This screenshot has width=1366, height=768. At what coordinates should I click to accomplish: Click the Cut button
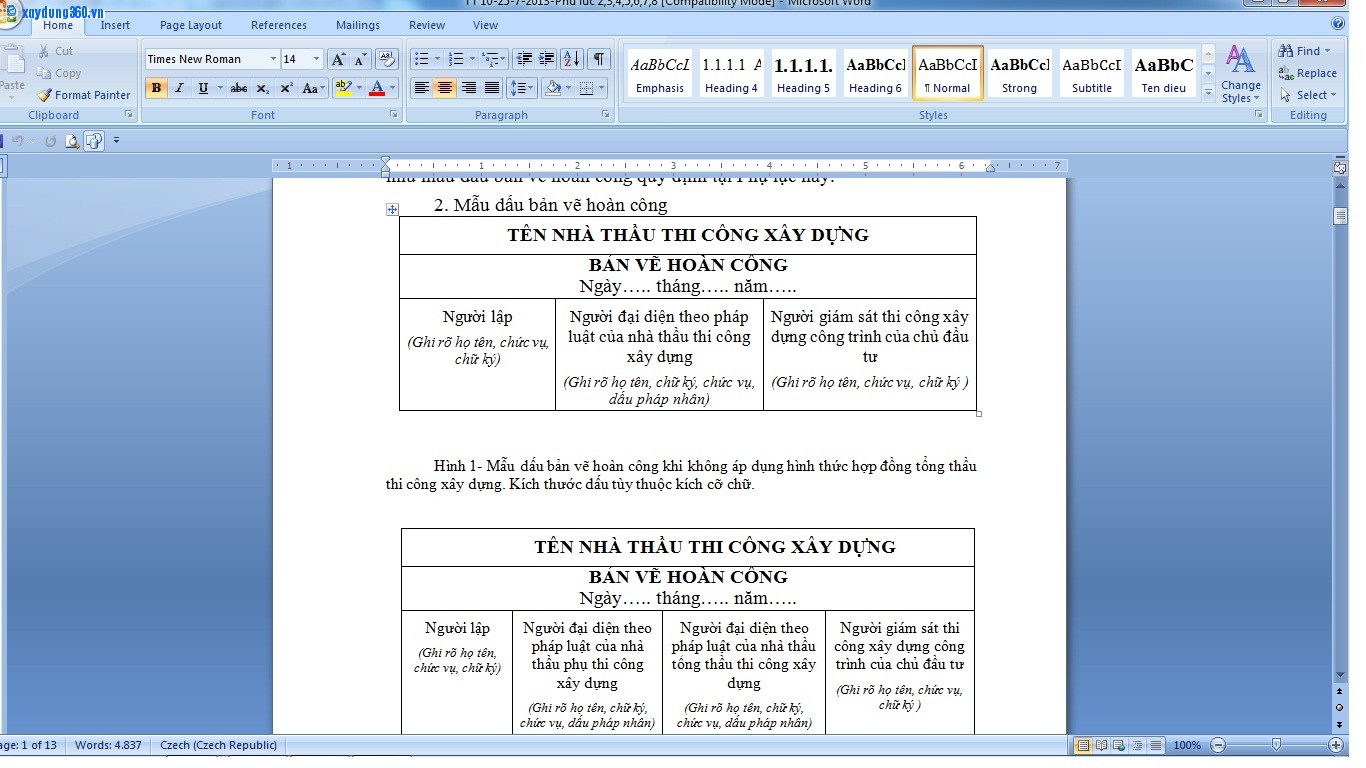56,51
